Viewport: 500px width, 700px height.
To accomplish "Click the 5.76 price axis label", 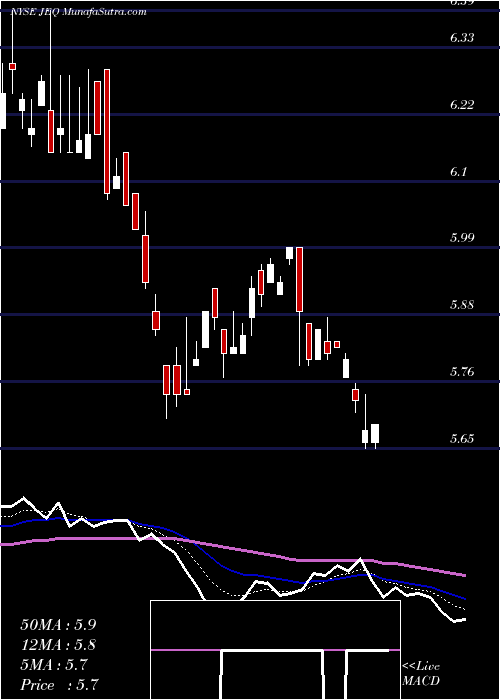I will [x=462, y=371].
